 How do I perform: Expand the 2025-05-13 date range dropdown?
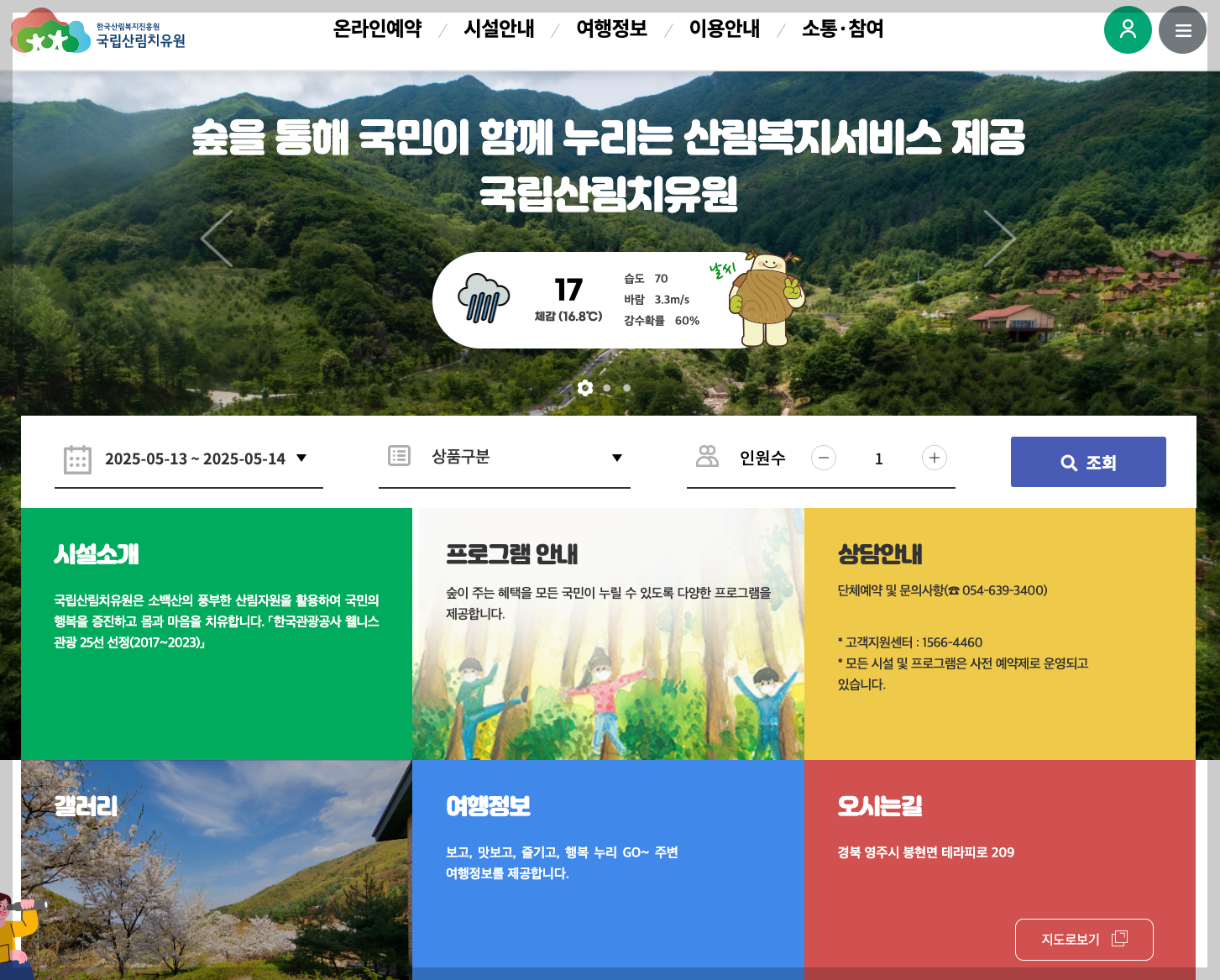301,459
